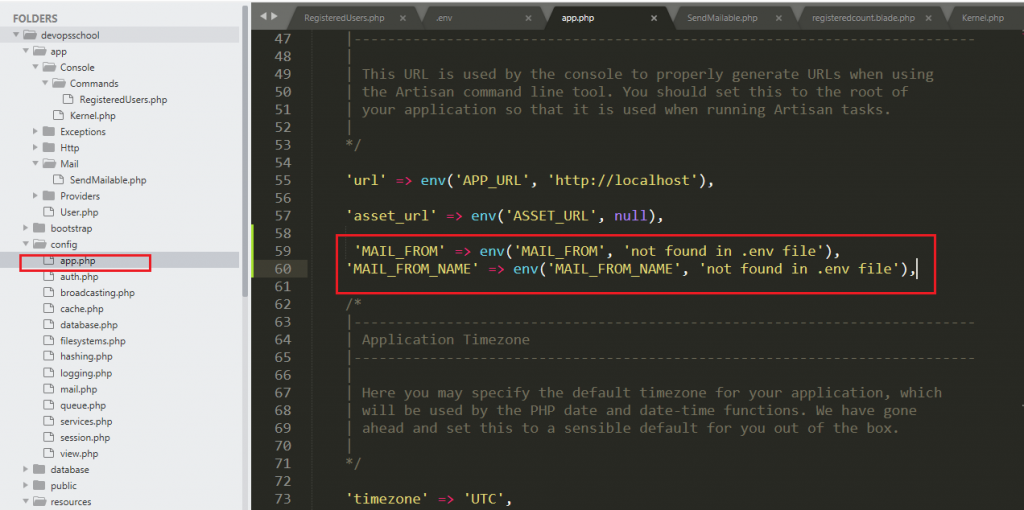The width and height of the screenshot is (1024, 510).
Task: Expand the bootstrap folder
Action: 26,228
